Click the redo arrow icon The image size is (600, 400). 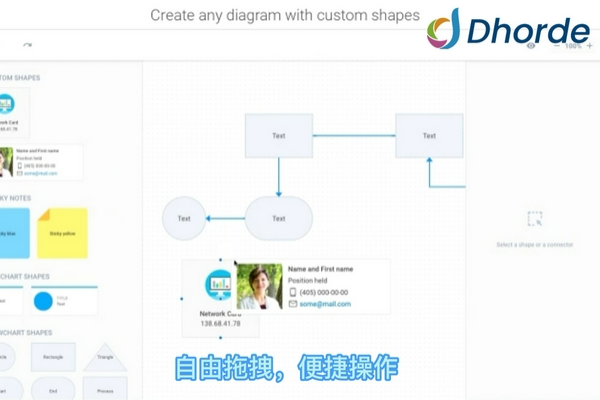click(27, 45)
